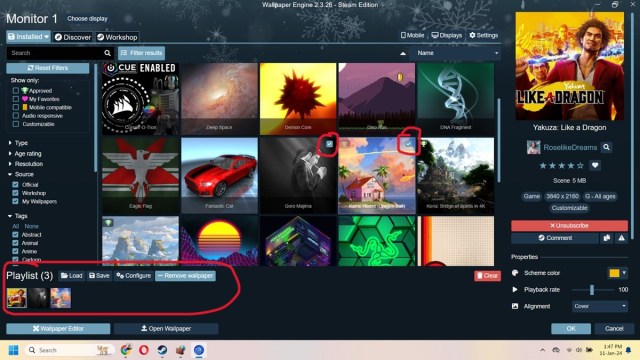
Task: Uncheck the Abstract tag checkbox
Action: [16, 235]
